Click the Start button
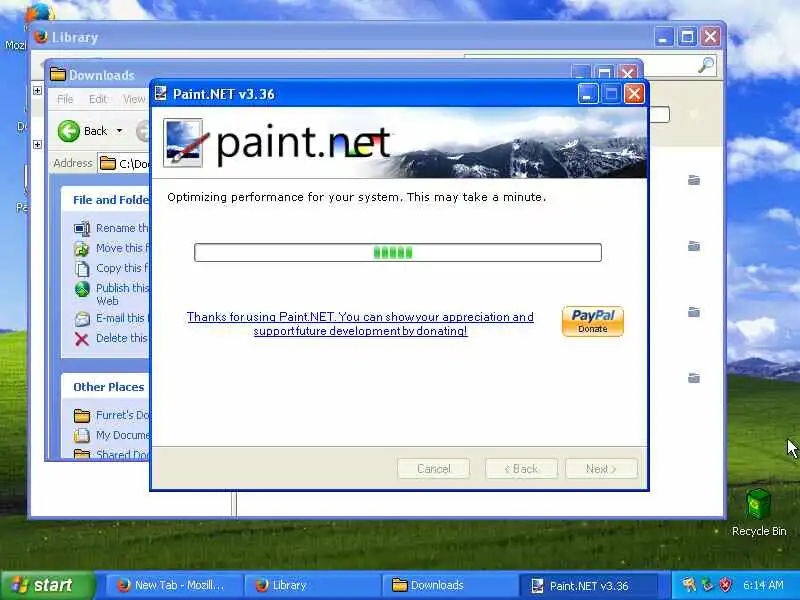 point(47,585)
